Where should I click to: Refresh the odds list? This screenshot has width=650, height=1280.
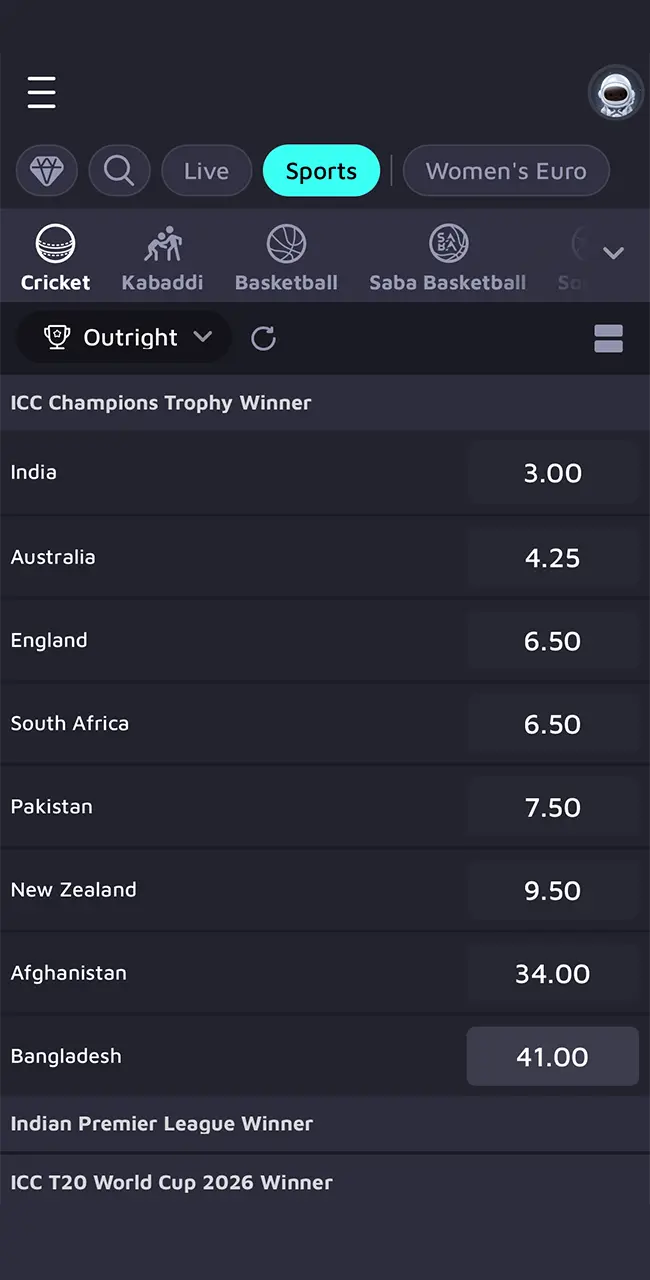(x=263, y=338)
